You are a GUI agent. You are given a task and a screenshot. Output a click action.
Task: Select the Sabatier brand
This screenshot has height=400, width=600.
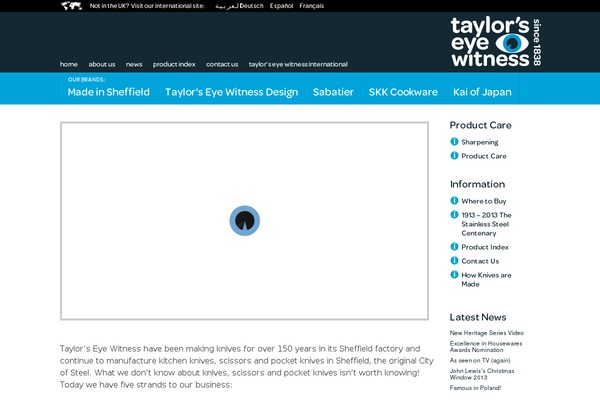(x=333, y=92)
